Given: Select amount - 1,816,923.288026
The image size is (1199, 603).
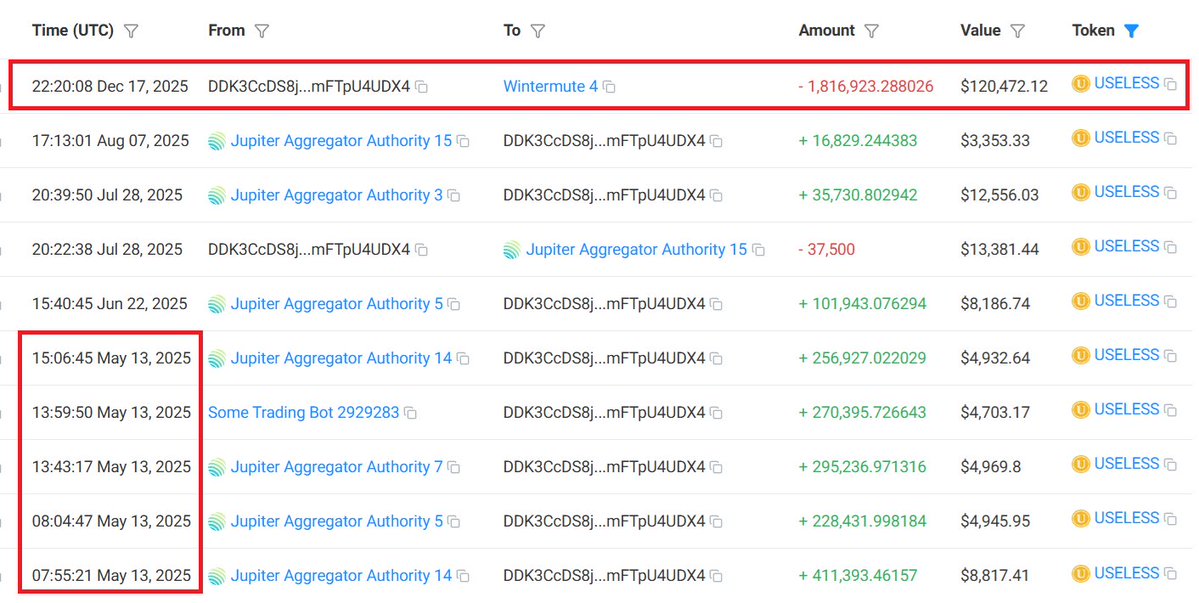Looking at the screenshot, I should (x=866, y=86).
